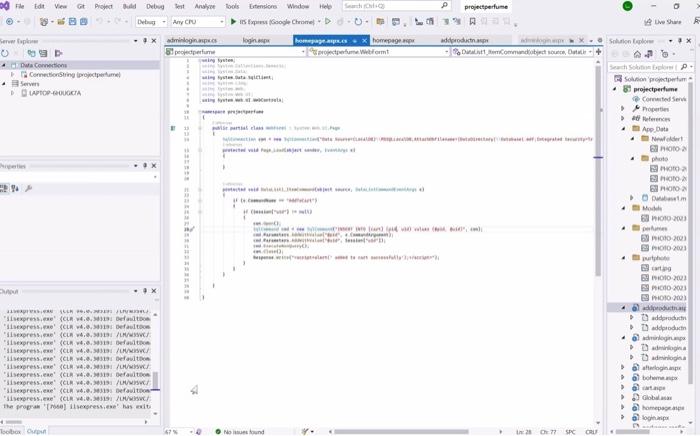The height and width of the screenshot is (436, 700).
Task: Select Properties node in Solution Explorer
Action: point(655,109)
